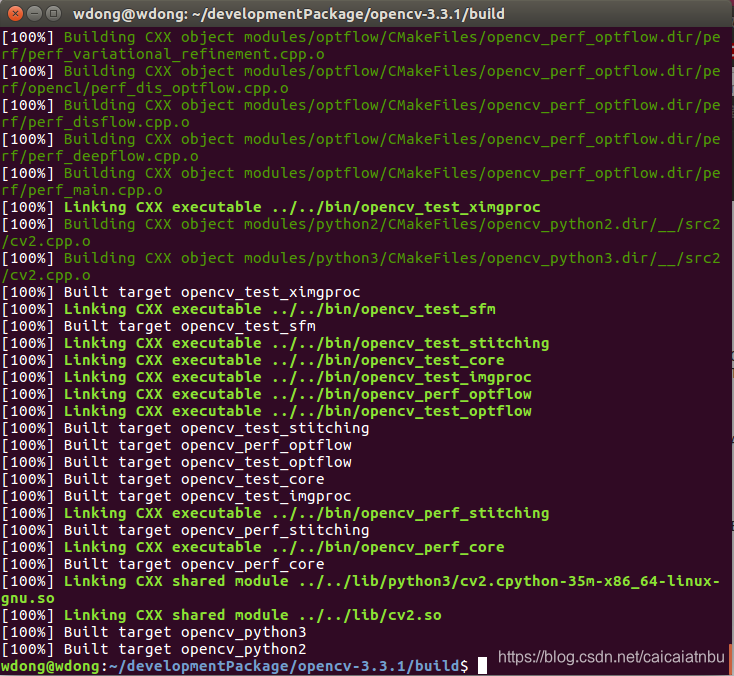Click 'rf/perf_deepflow.cpp.o' text
The width and height of the screenshot is (734, 676).
tap(100, 156)
